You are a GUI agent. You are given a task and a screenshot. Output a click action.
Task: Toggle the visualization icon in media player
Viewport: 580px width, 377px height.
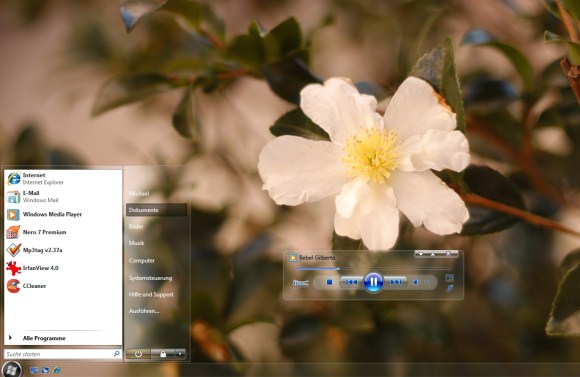(x=449, y=278)
